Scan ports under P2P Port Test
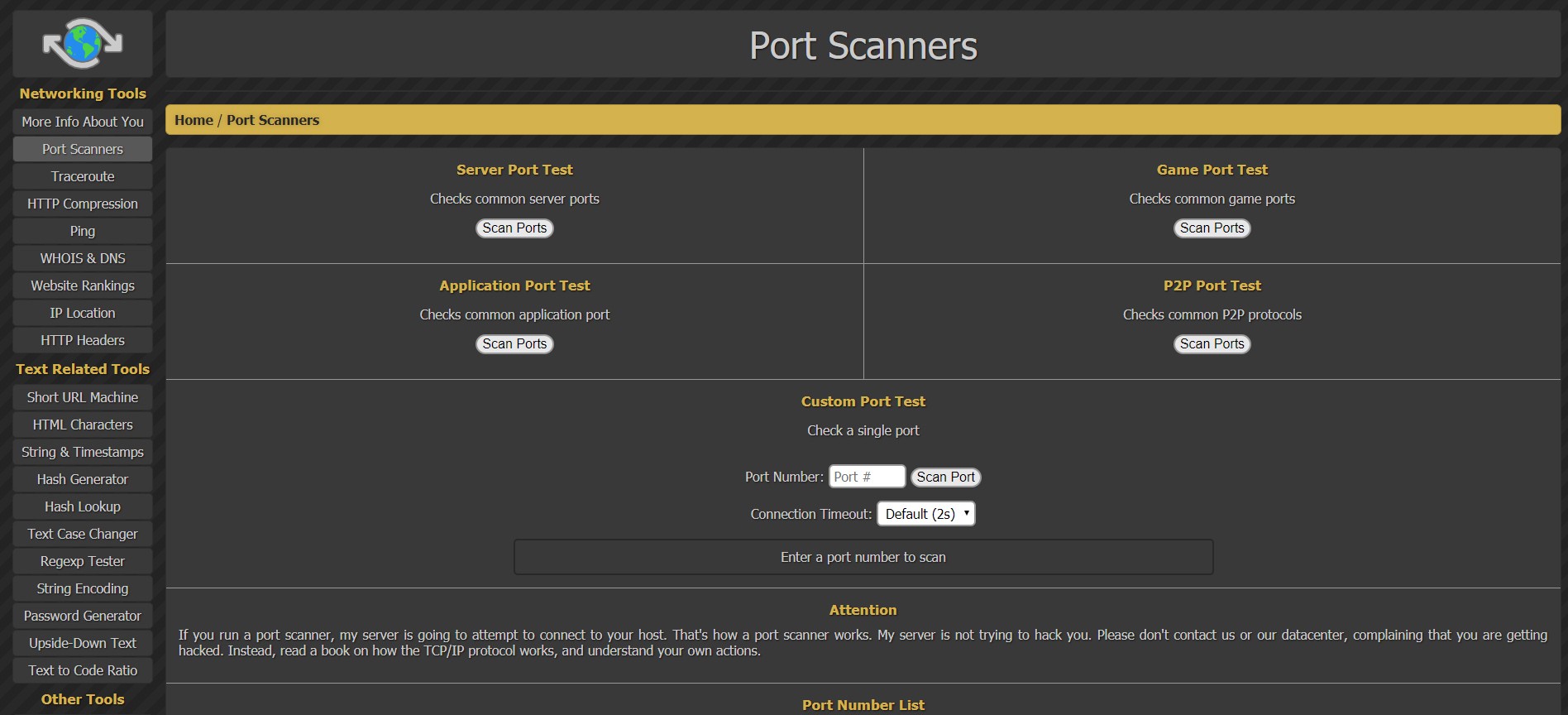 pyautogui.click(x=1212, y=343)
